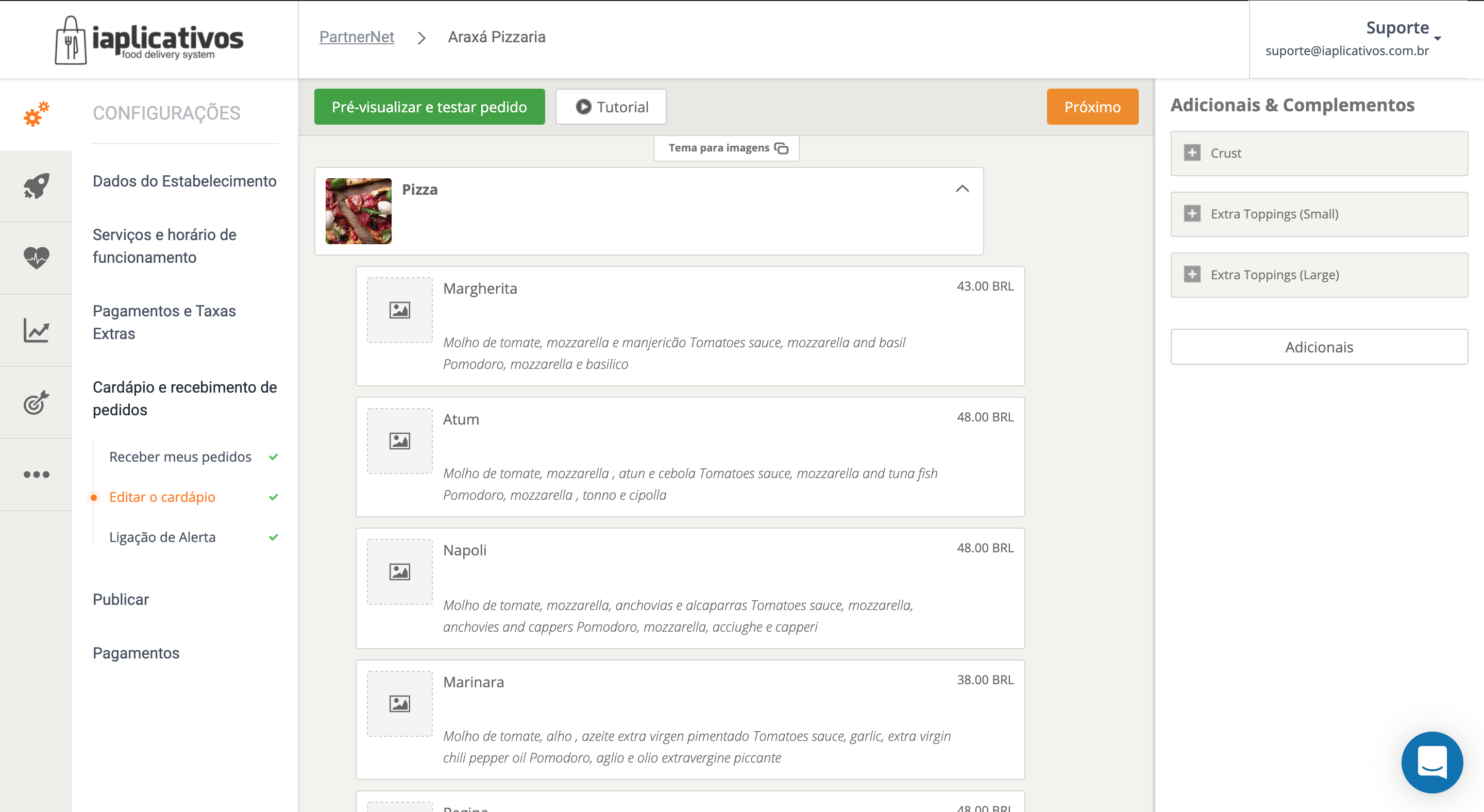Open the target marketing sidebar icon
Image resolution: width=1484 pixels, height=812 pixels.
36,402
